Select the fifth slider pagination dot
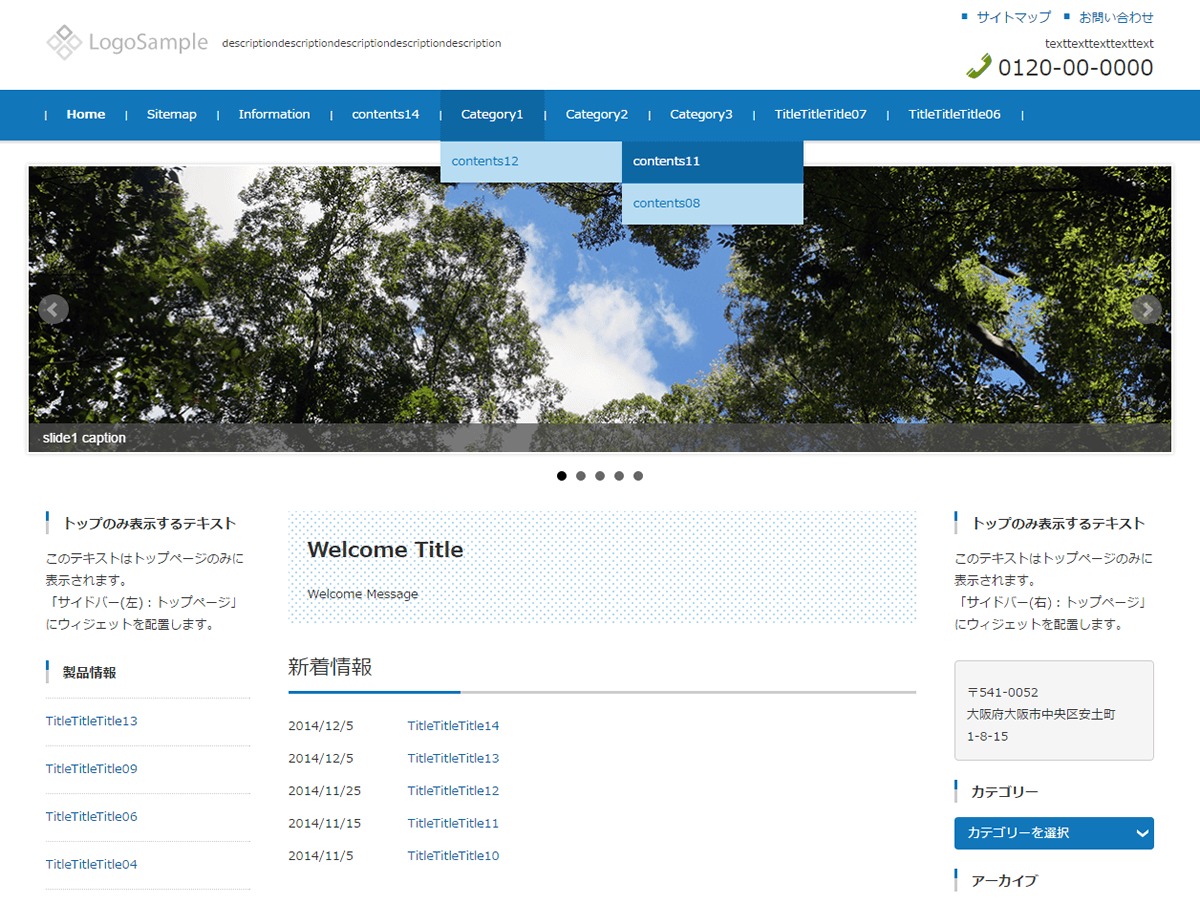 (638, 476)
